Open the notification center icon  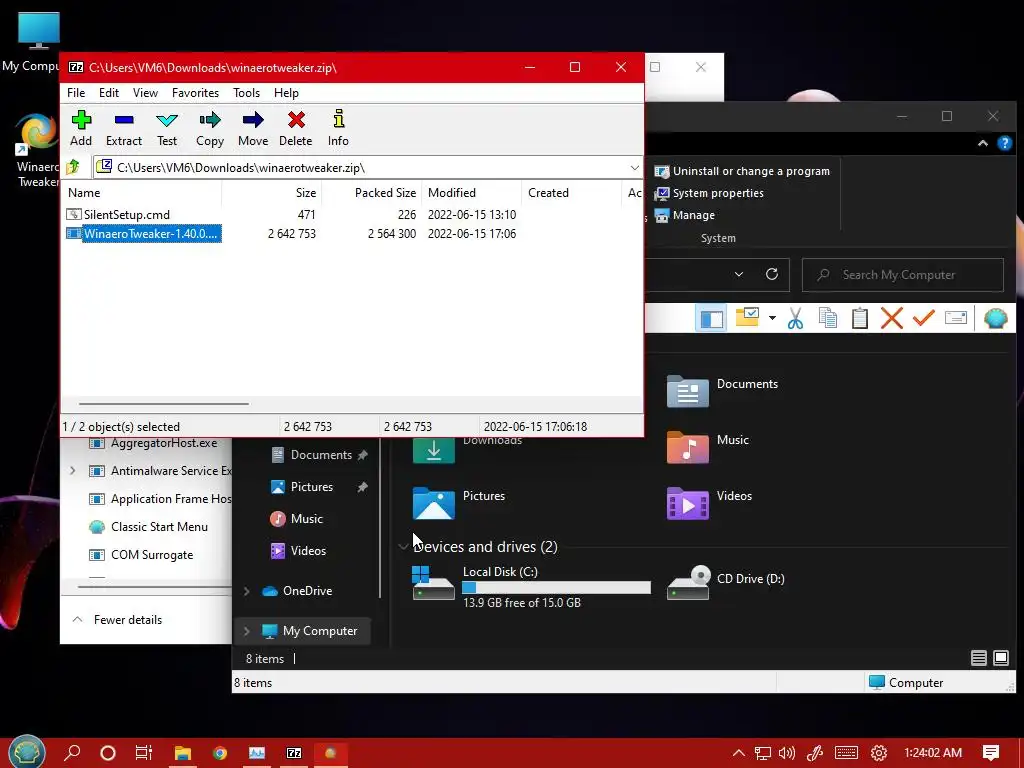991,753
